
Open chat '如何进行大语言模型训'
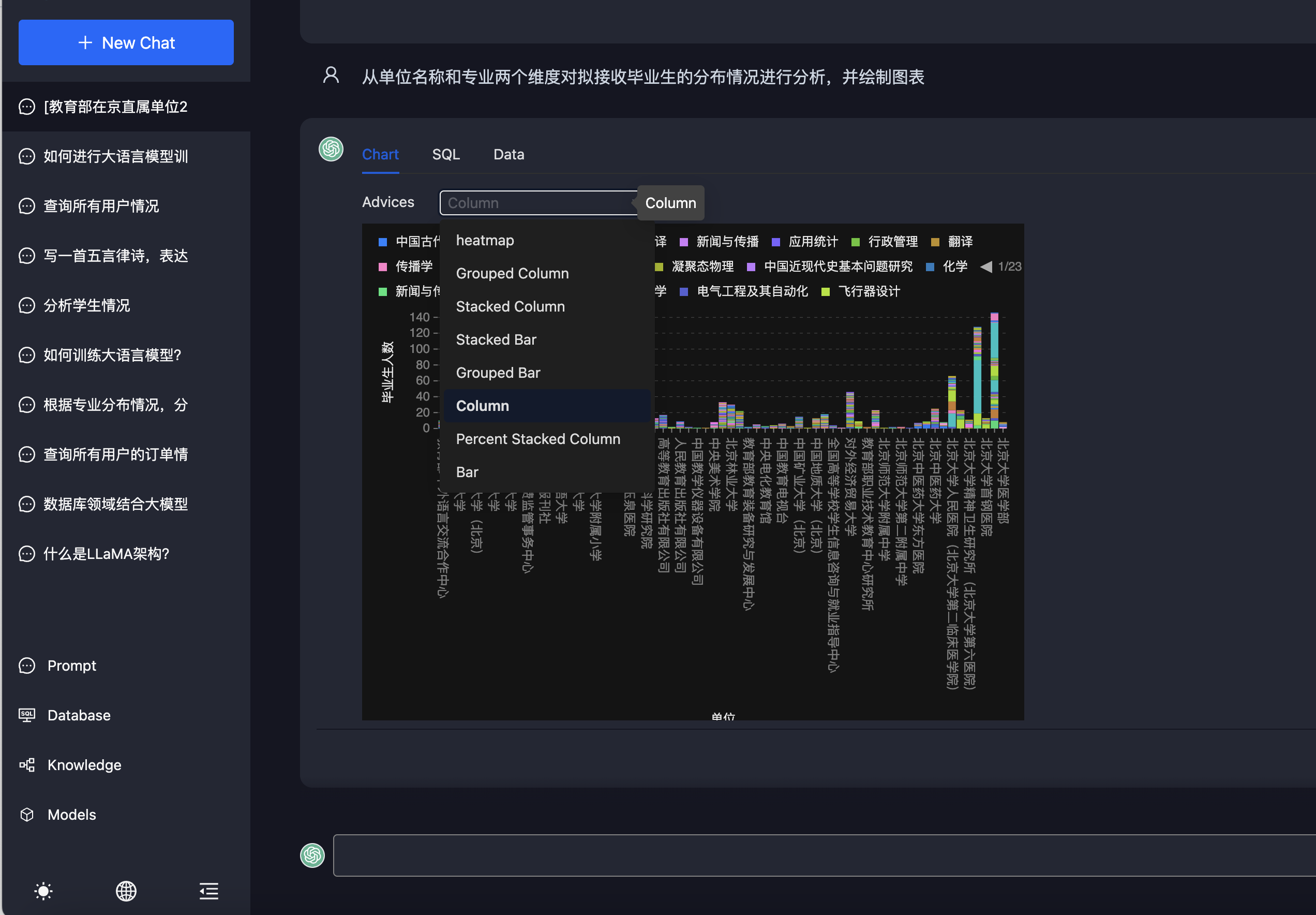(126, 156)
